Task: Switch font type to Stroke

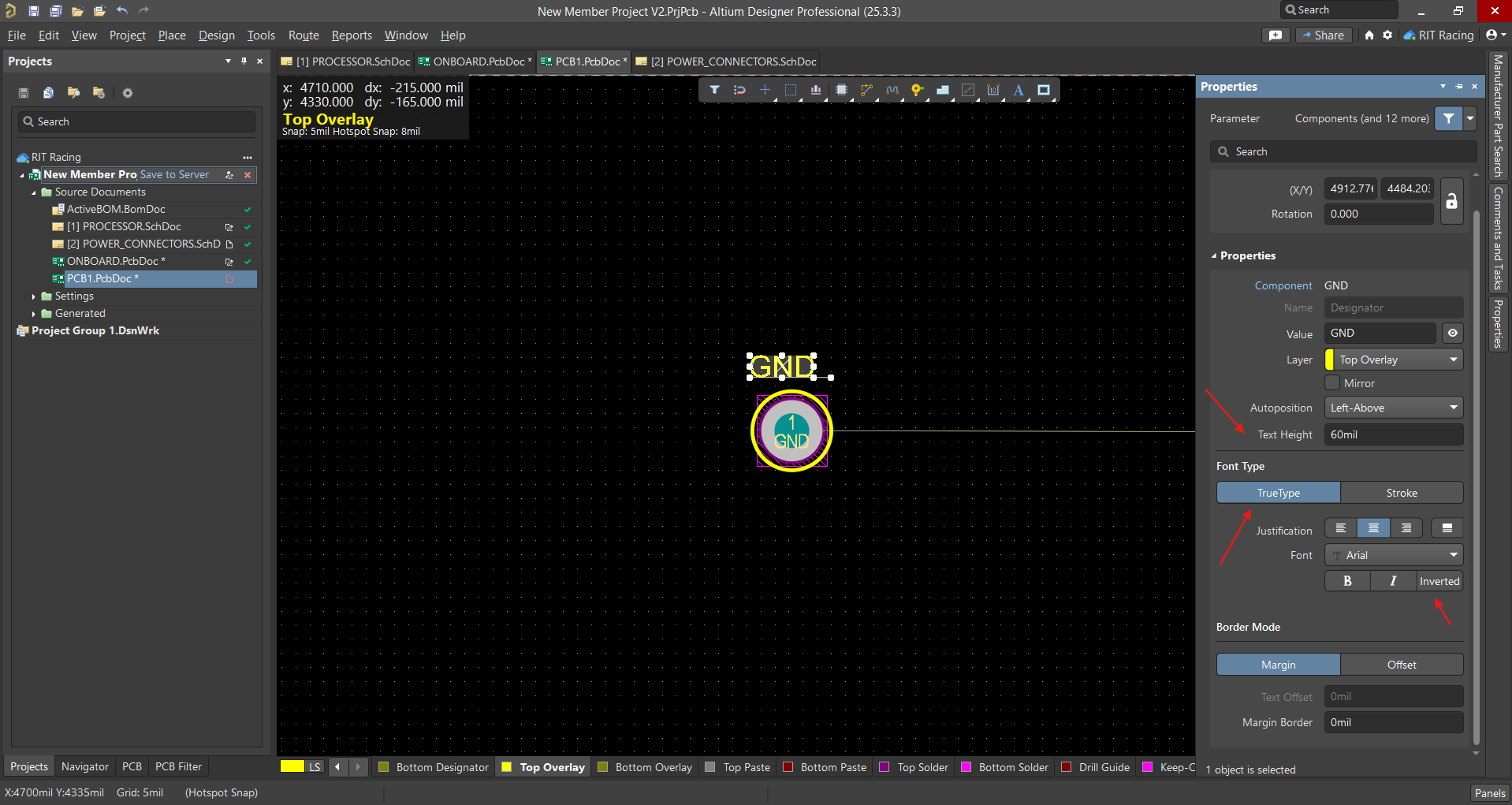Action: (x=1402, y=493)
